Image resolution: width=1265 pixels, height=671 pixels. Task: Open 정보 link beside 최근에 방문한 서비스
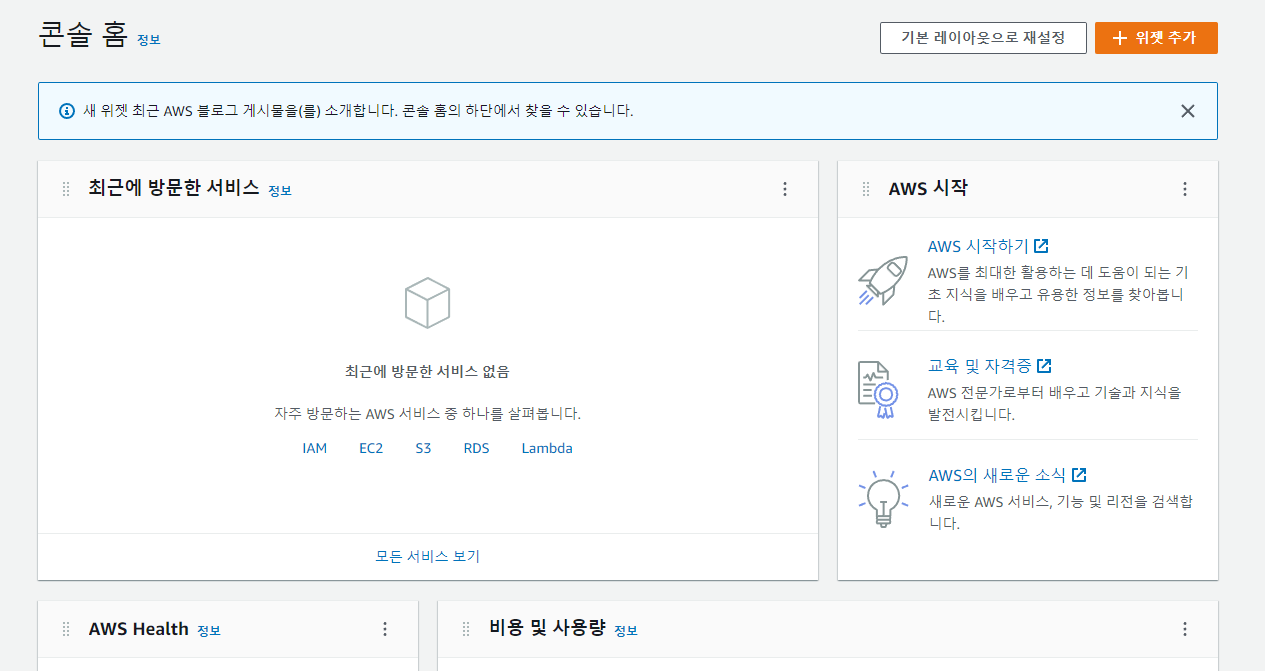pos(280,191)
